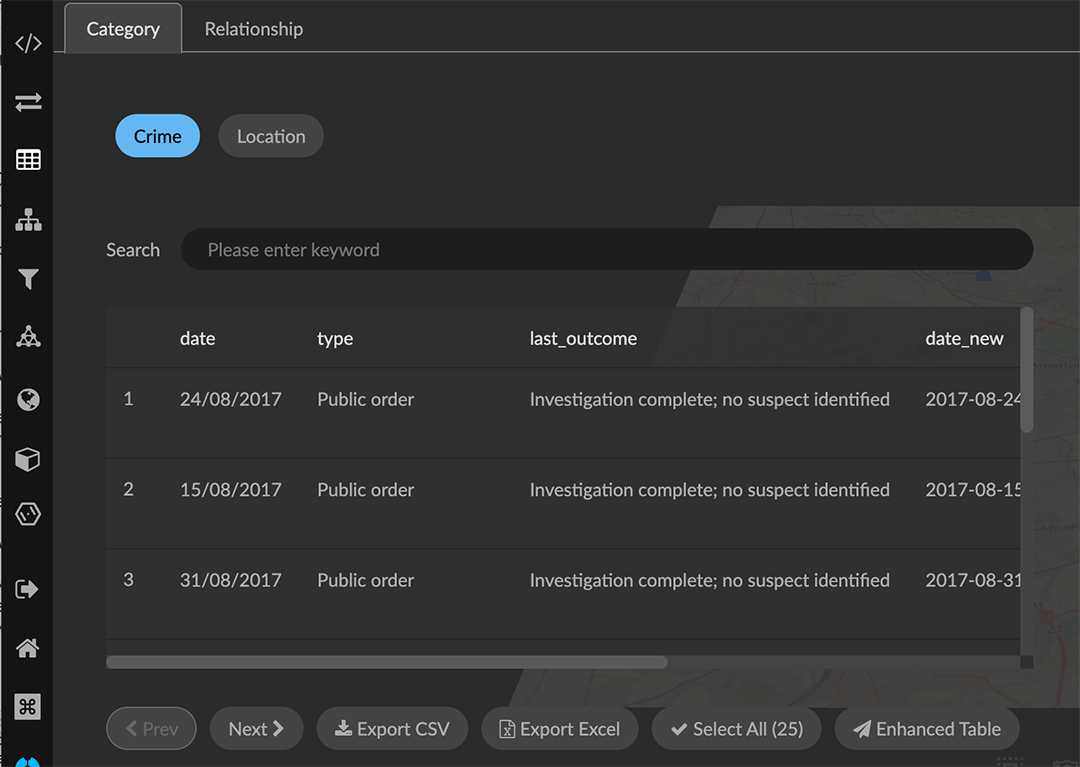
Task: Open the globe map view icon
Action: (x=28, y=400)
